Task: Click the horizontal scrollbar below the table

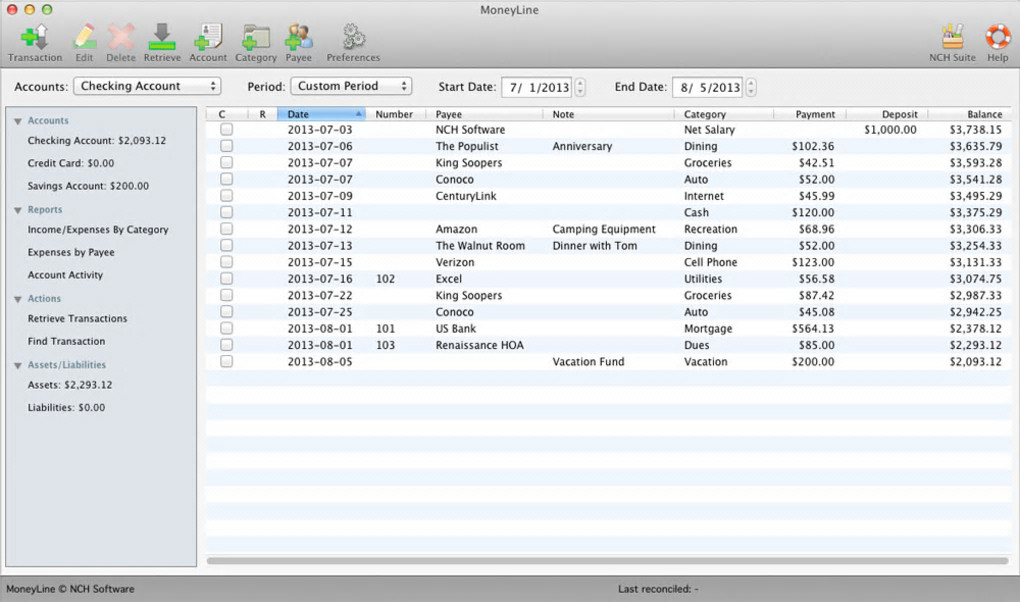Action: point(607,561)
